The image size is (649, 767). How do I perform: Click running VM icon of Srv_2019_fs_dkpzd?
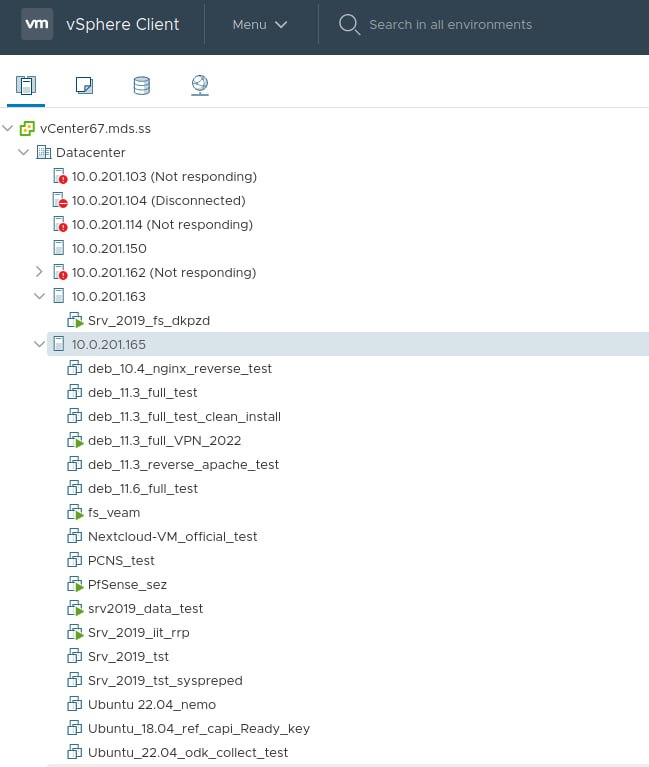[75, 320]
